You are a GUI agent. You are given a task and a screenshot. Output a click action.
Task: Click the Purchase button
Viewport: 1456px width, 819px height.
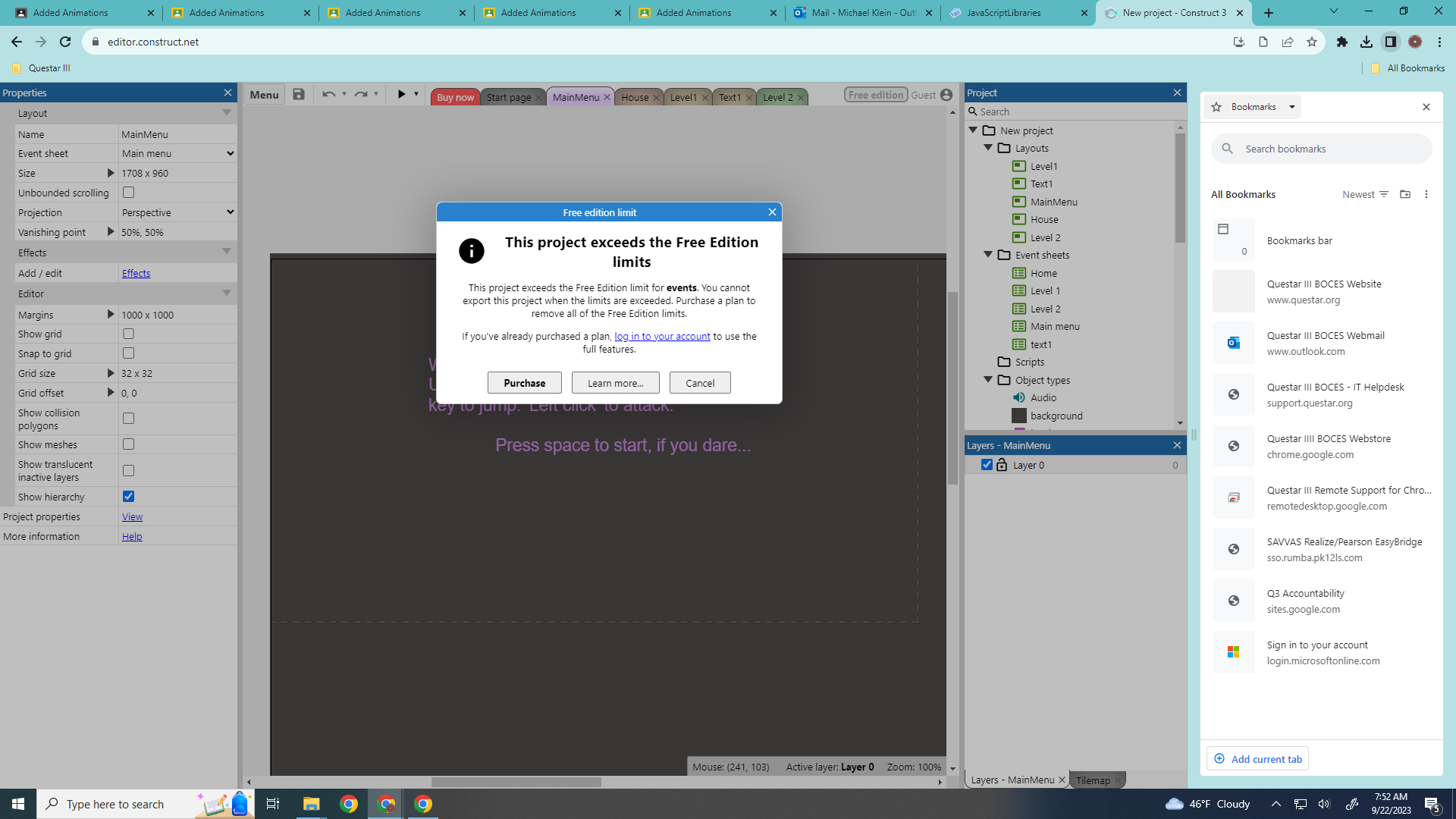tap(524, 383)
